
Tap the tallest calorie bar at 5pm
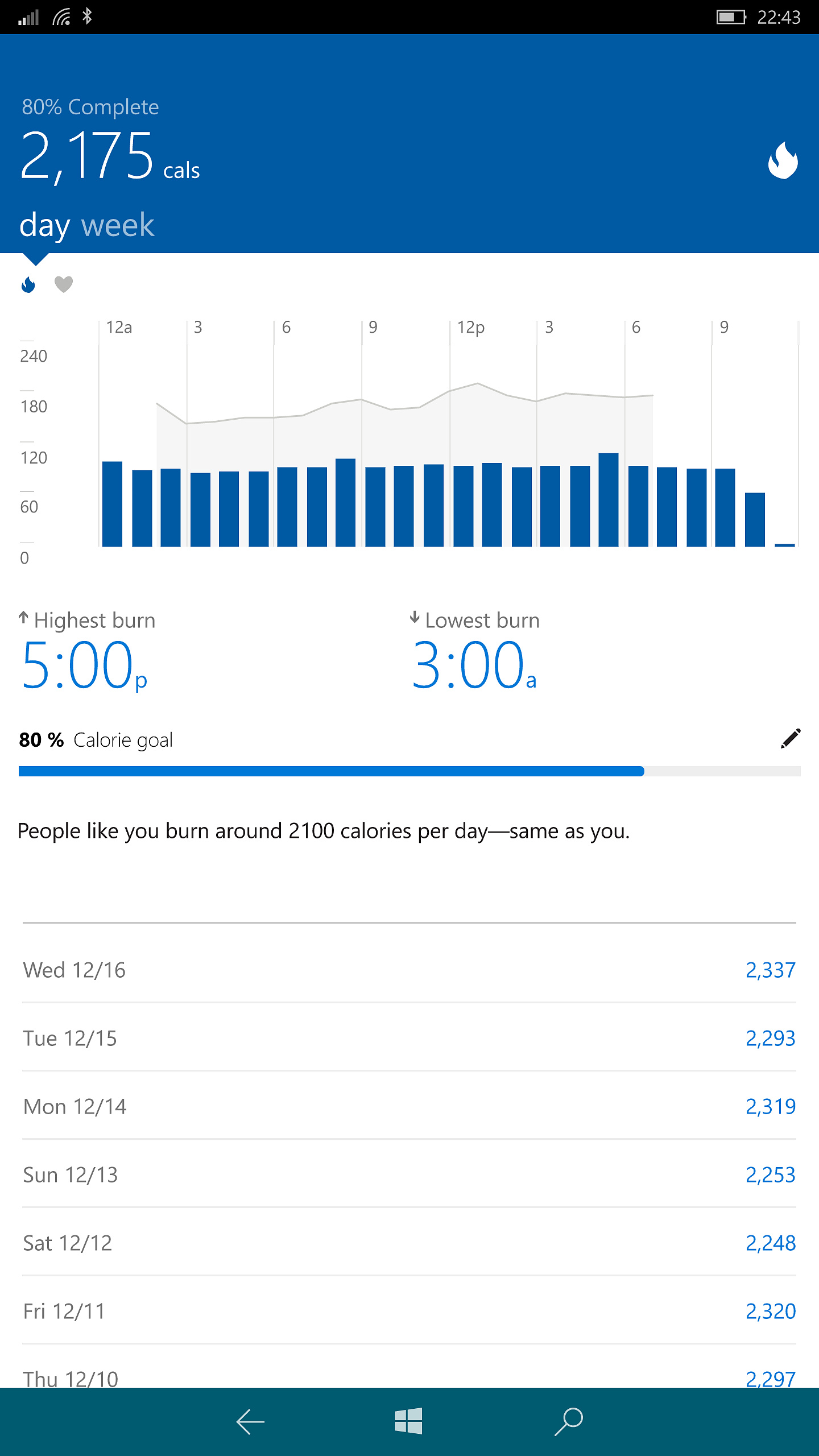tap(609, 499)
